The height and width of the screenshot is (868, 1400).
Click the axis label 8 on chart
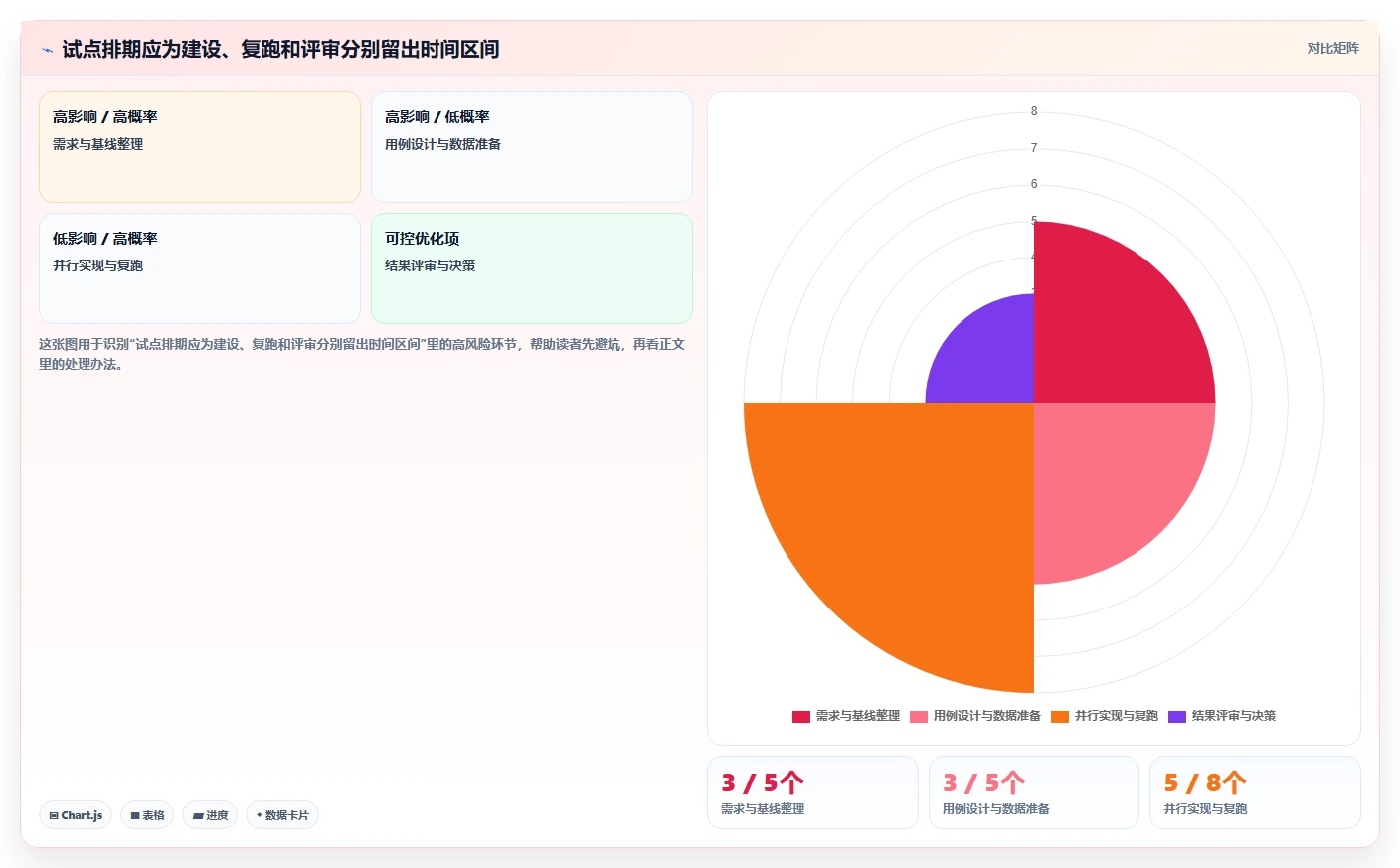1034,111
